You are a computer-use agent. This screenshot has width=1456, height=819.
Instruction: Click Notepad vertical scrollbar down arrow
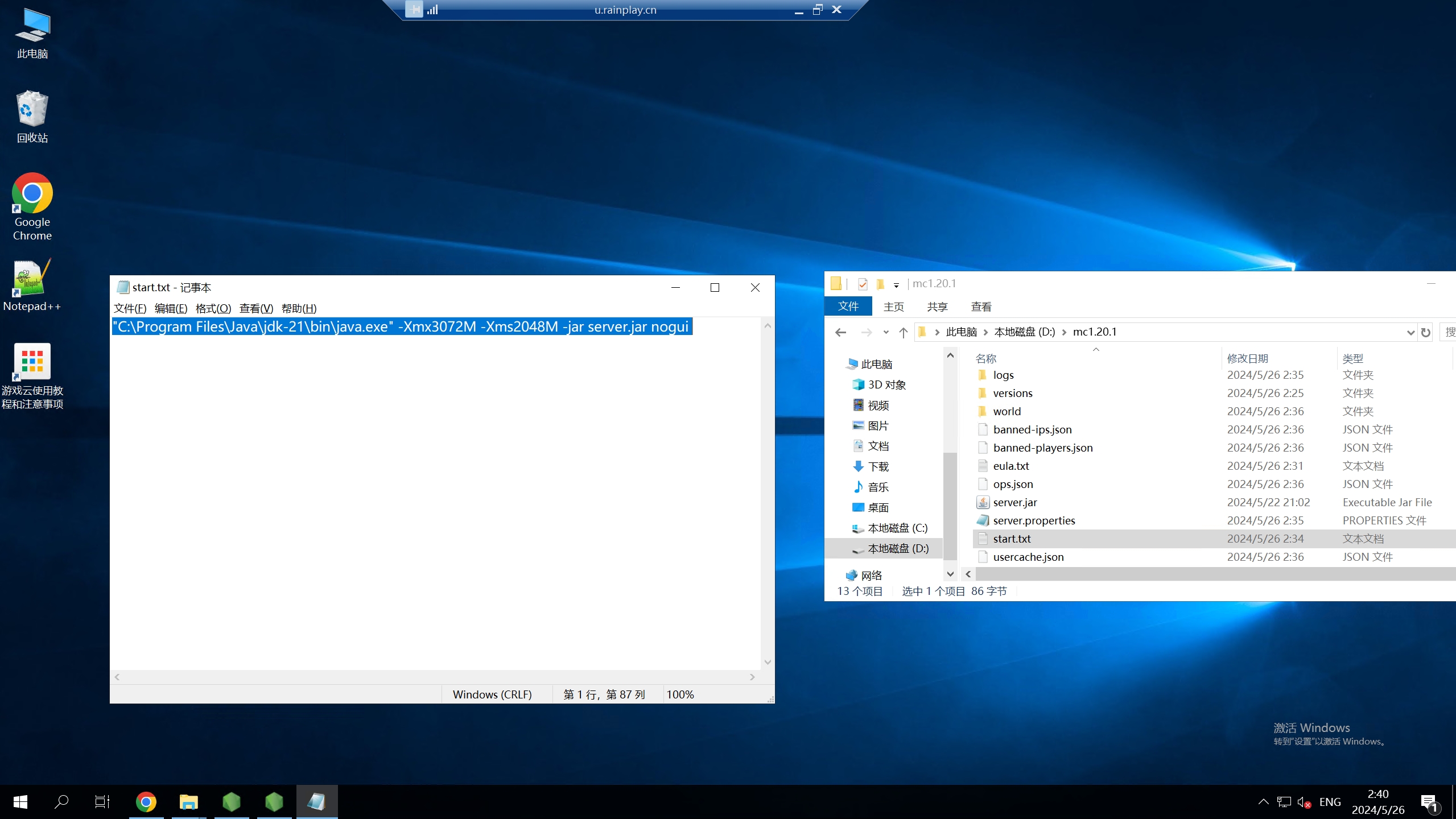(768, 662)
